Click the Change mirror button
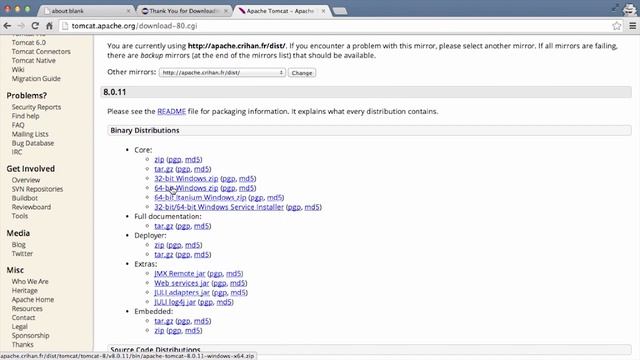 coord(302,73)
